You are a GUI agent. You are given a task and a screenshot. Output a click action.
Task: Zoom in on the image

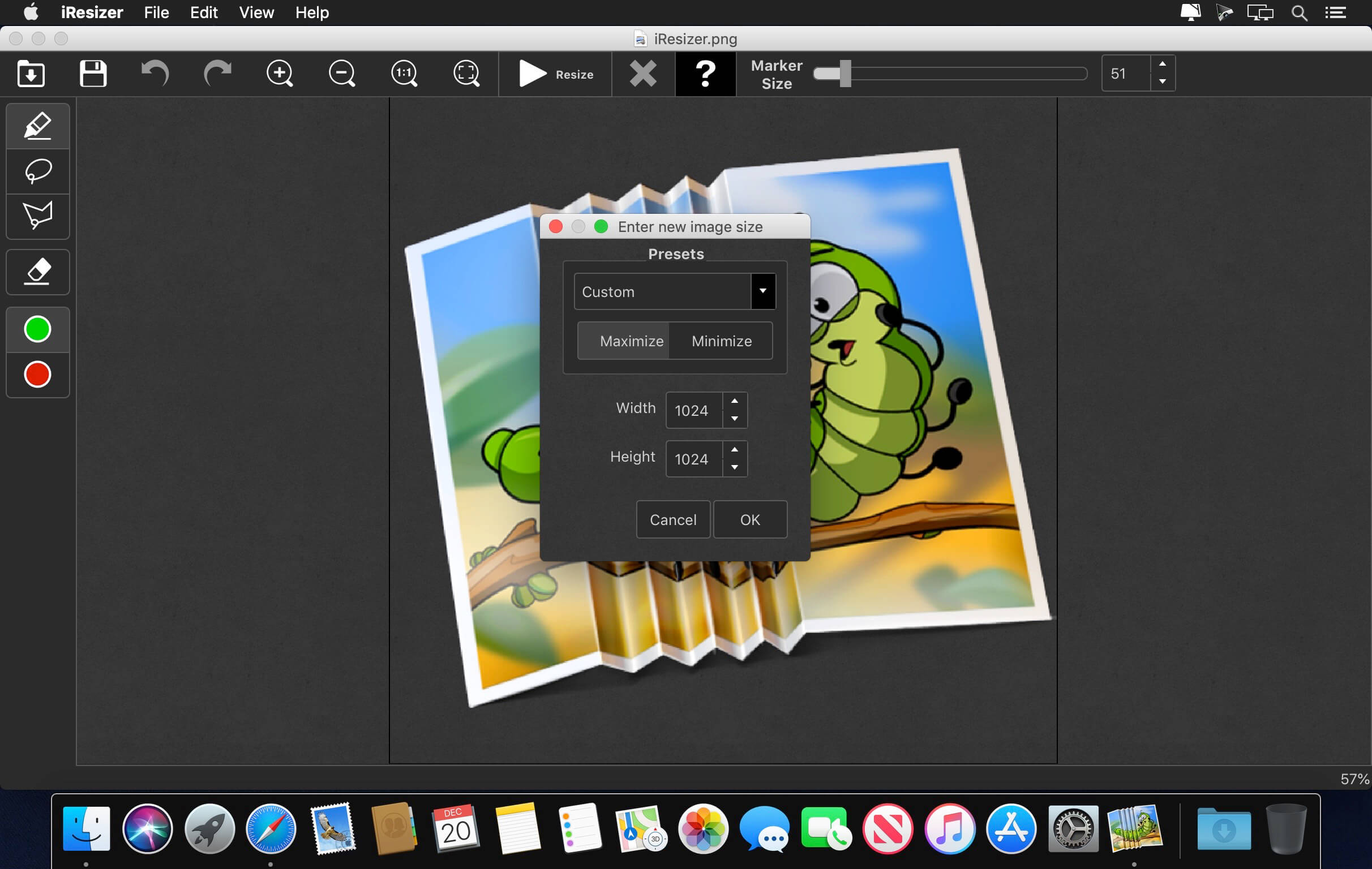tap(280, 74)
